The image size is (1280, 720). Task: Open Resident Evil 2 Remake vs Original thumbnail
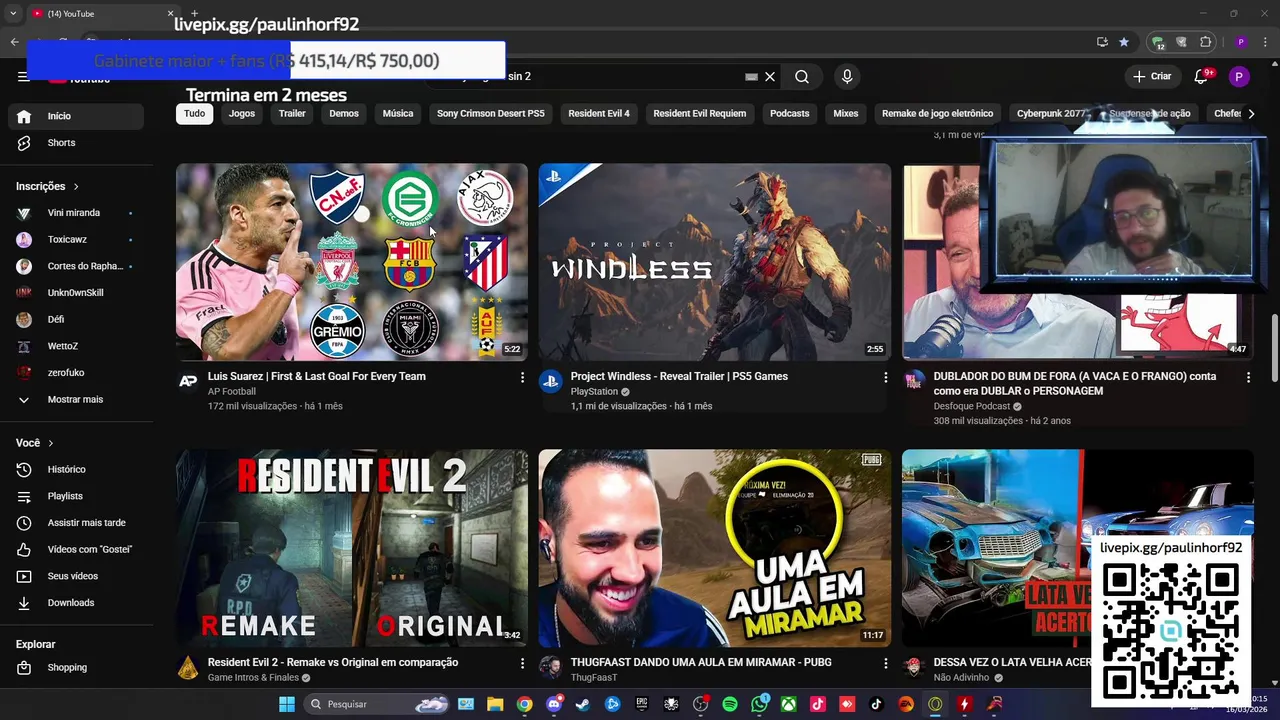click(352, 548)
